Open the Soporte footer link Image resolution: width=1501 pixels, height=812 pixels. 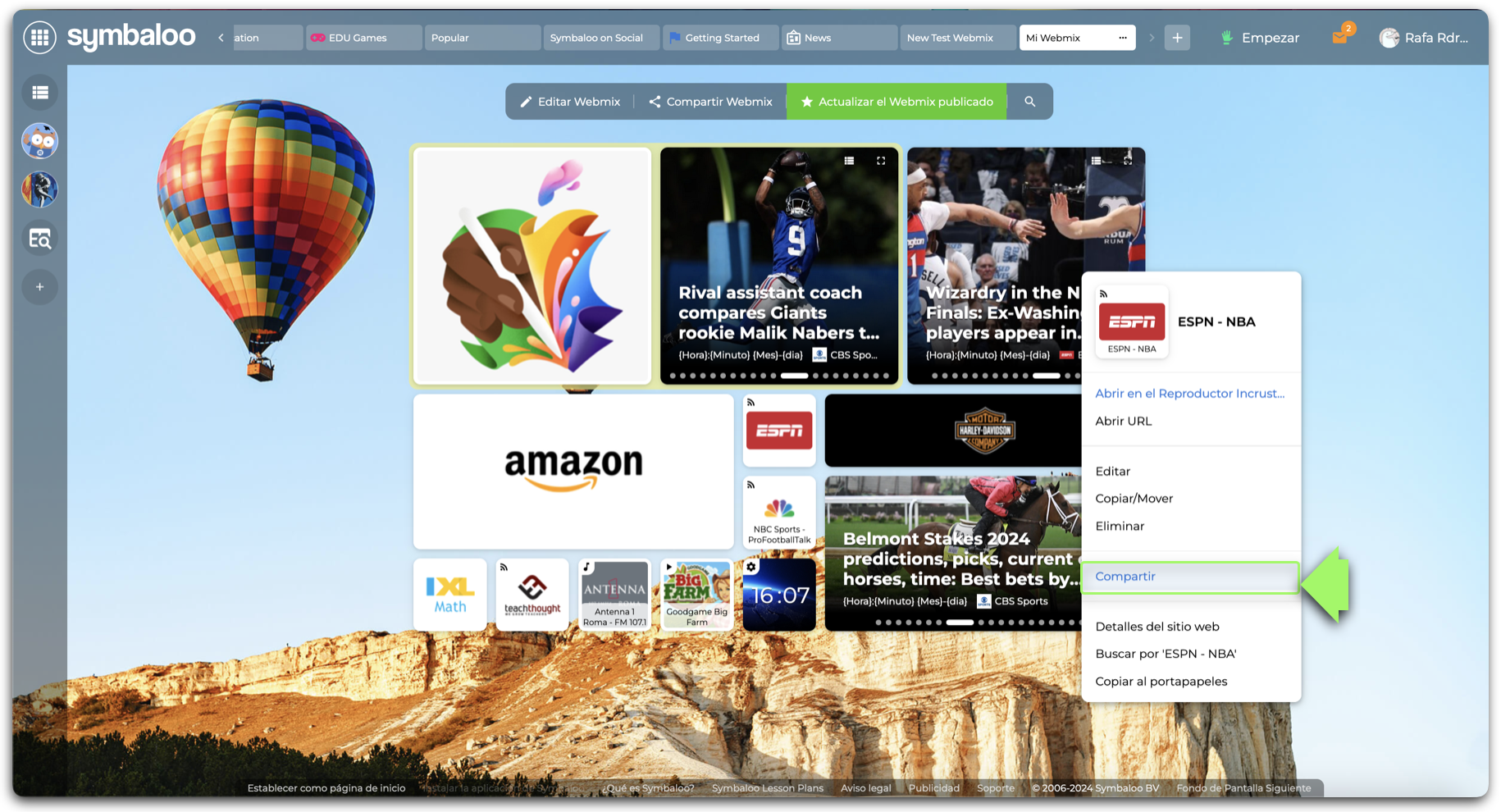(995, 788)
